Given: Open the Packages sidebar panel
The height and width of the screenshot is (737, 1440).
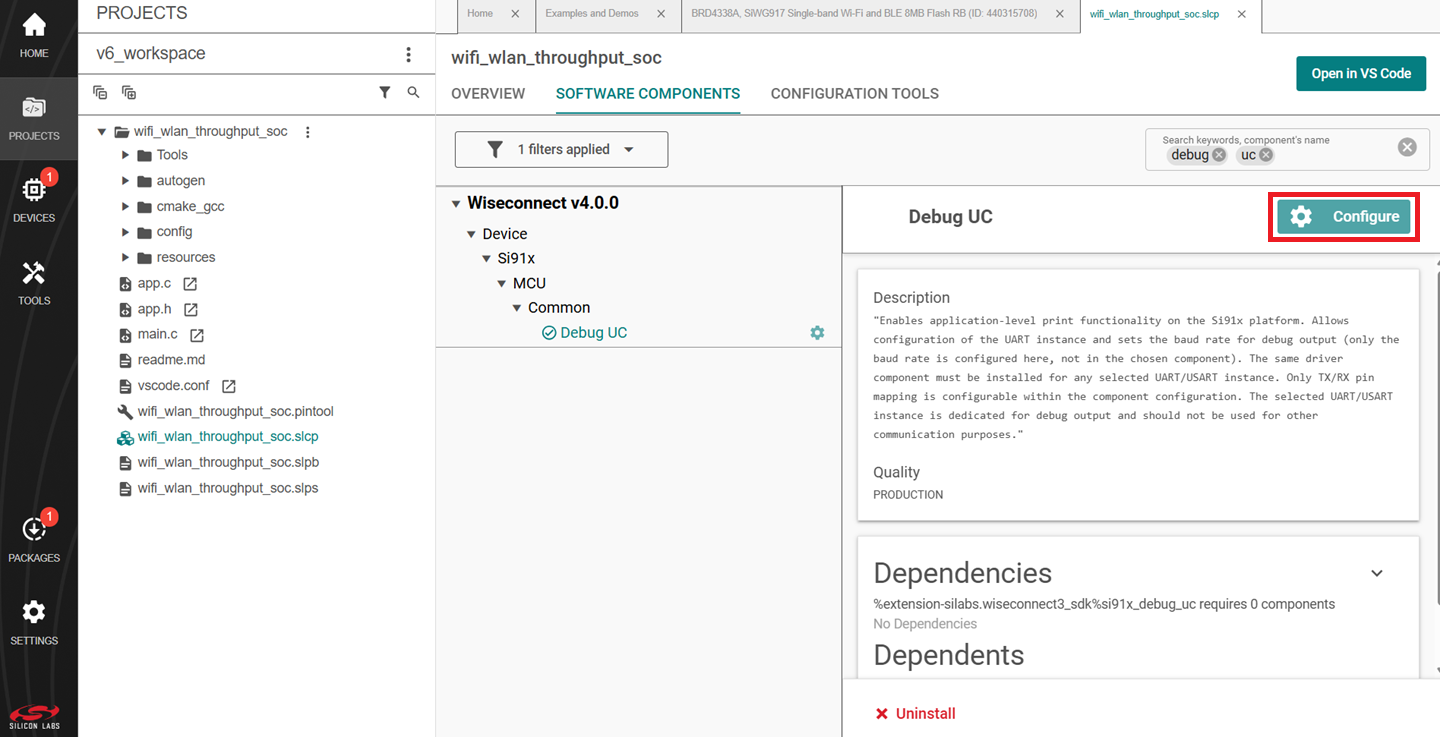Looking at the screenshot, I should [34, 538].
